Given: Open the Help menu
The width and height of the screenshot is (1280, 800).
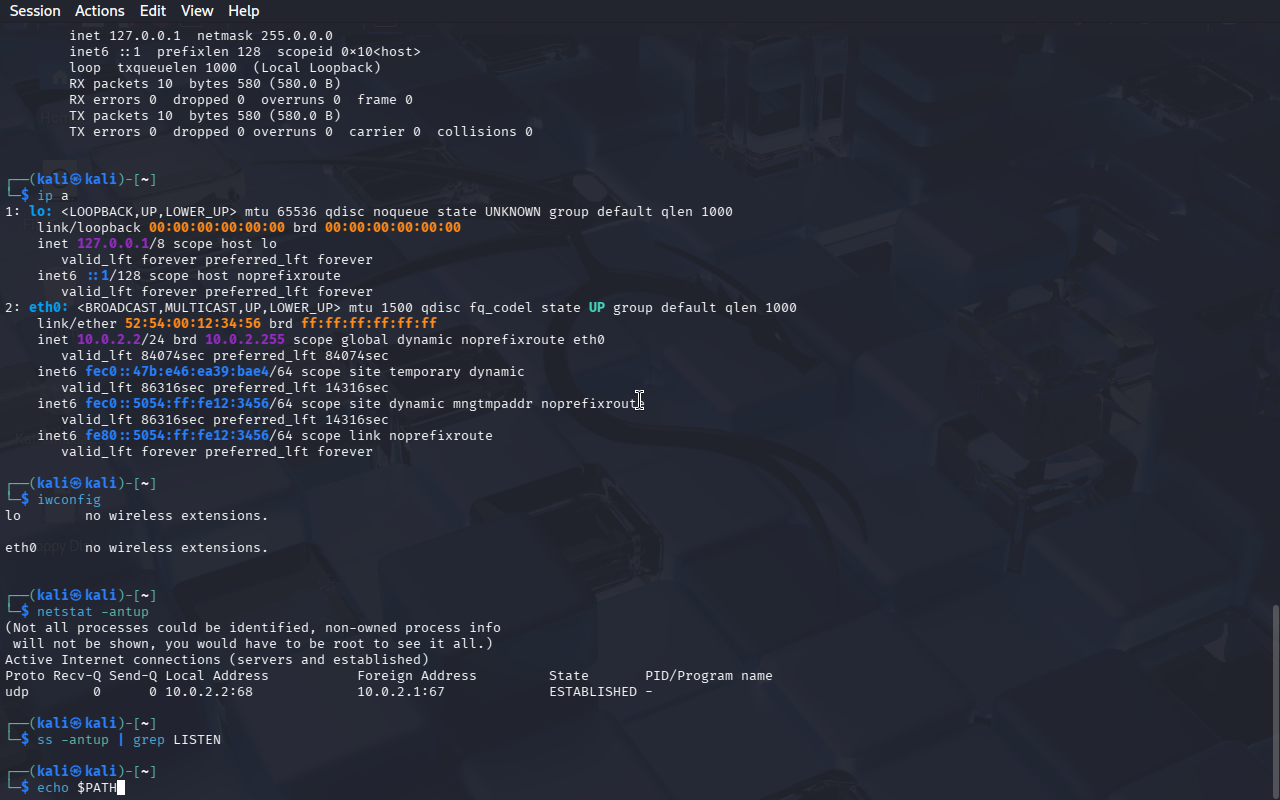Looking at the screenshot, I should click(x=243, y=11).
